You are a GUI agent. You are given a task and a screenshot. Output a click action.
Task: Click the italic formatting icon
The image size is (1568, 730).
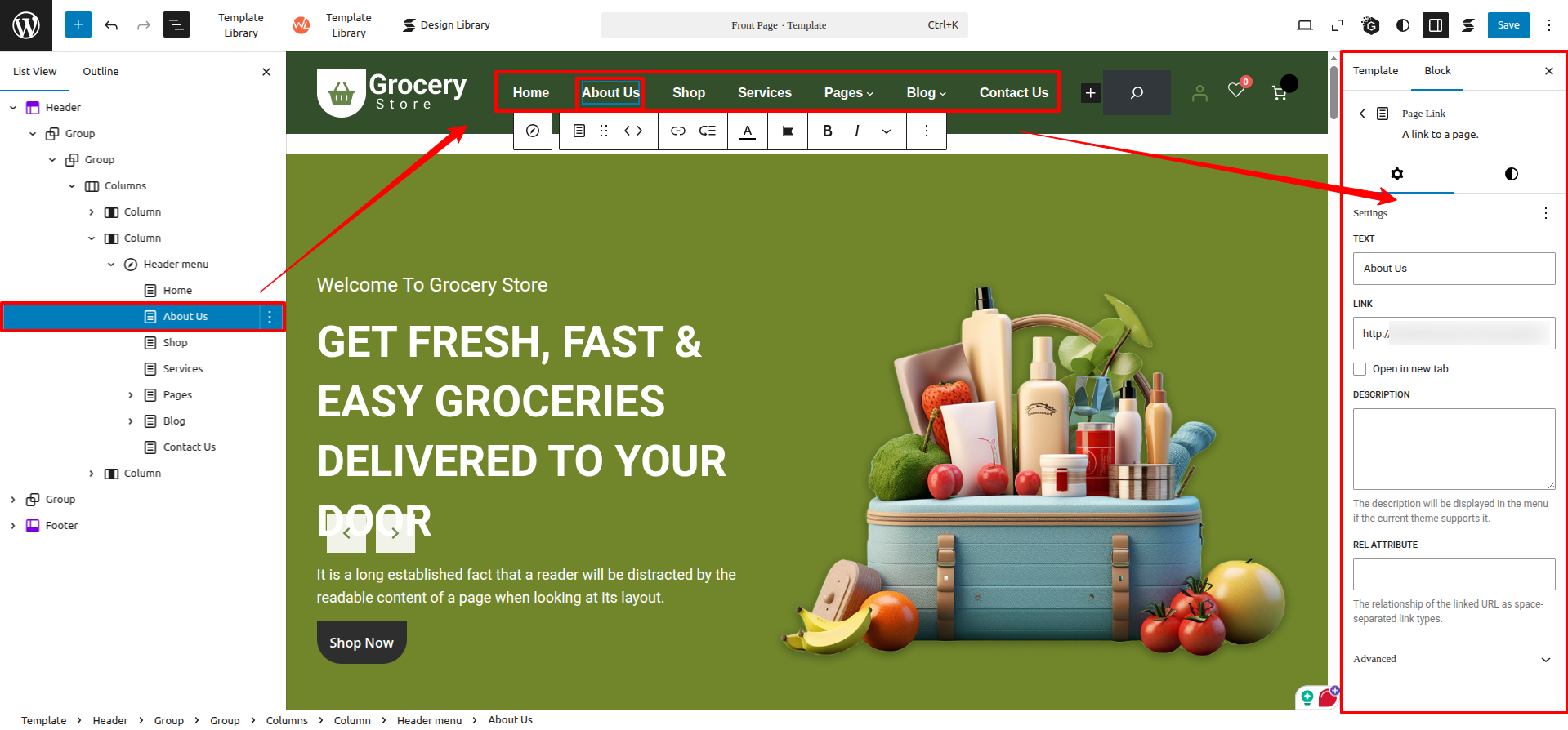click(x=856, y=131)
